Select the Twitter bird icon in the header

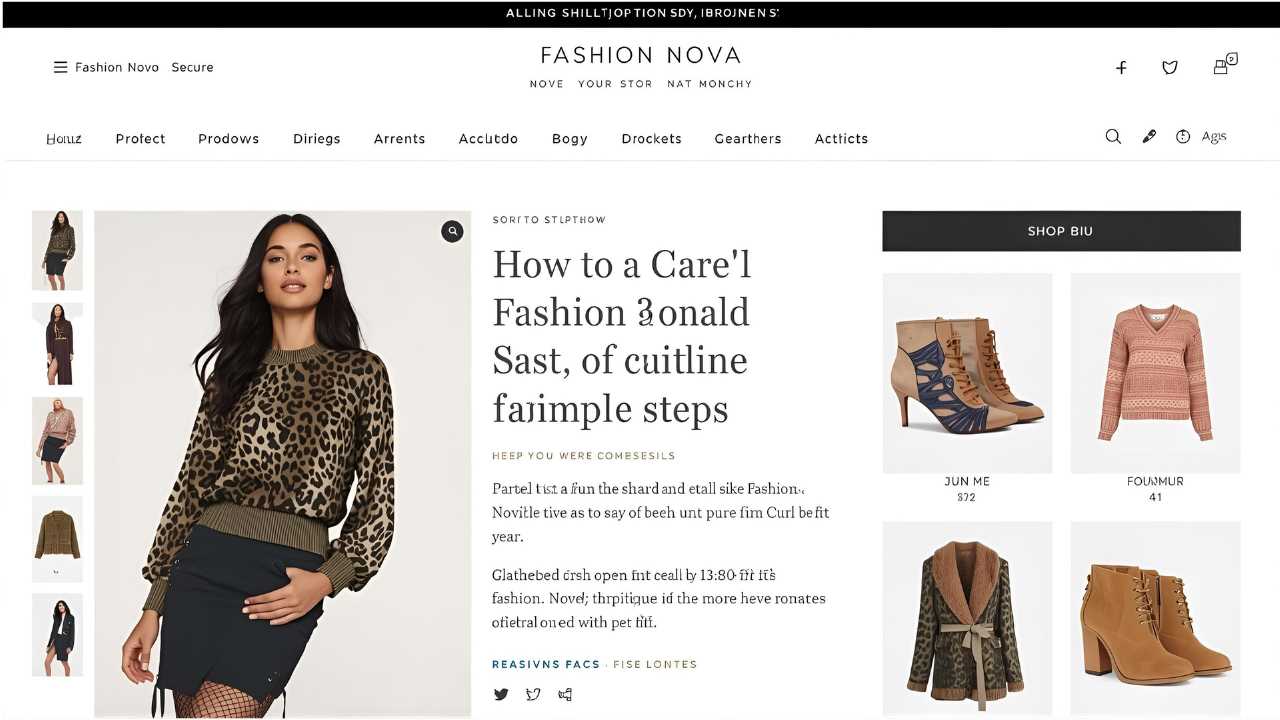1170,68
